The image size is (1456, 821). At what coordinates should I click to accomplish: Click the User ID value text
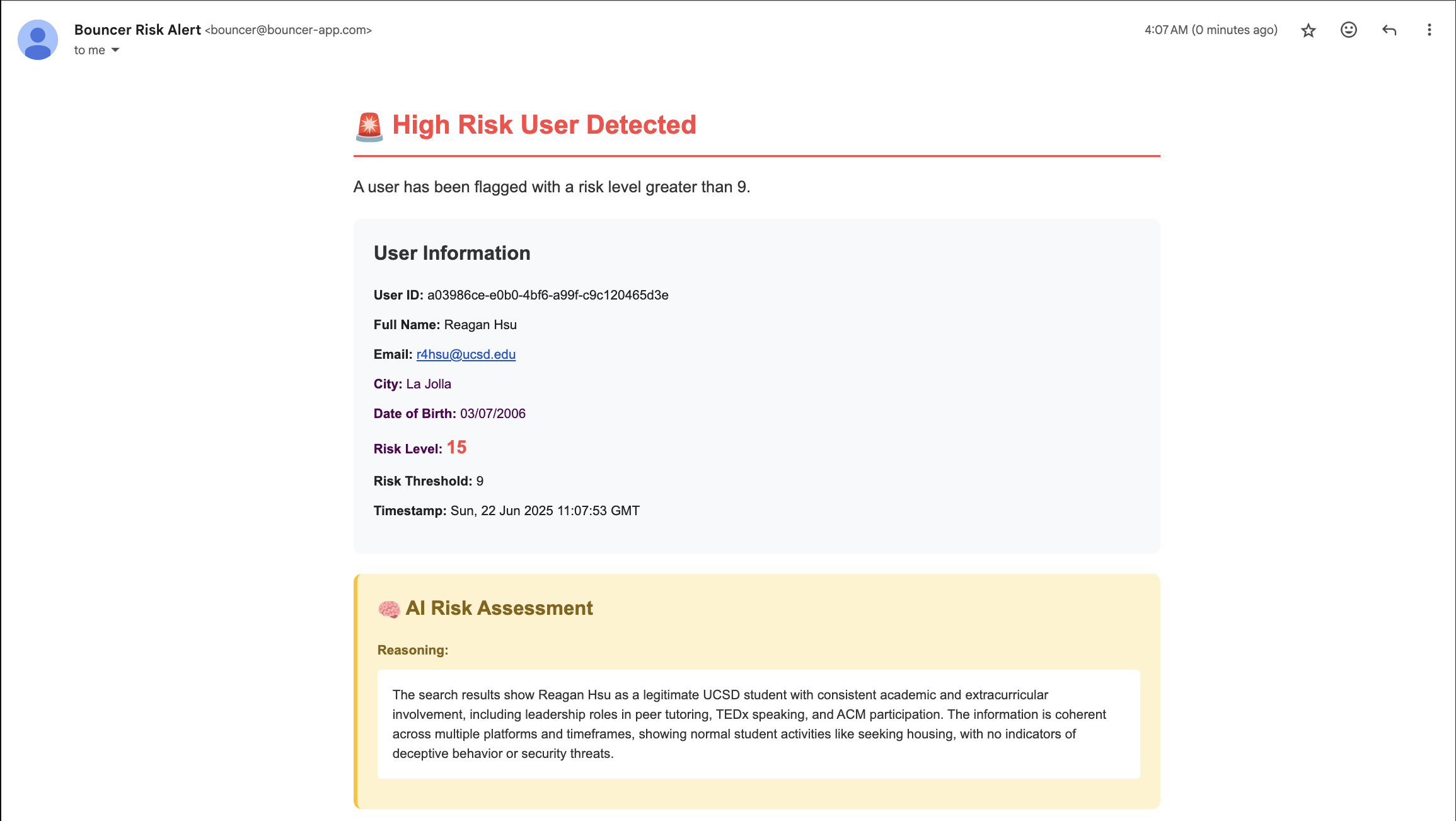pos(547,295)
